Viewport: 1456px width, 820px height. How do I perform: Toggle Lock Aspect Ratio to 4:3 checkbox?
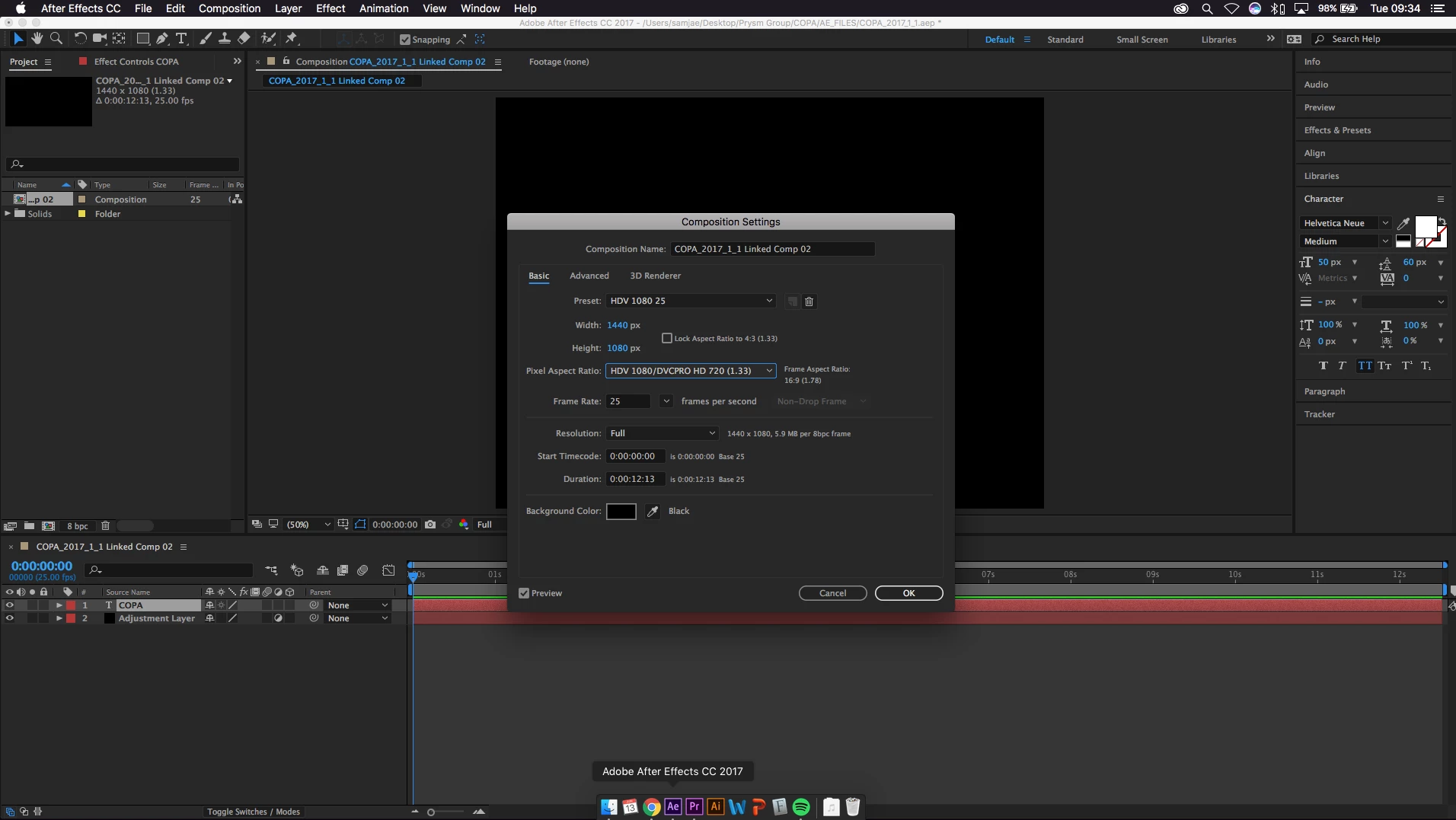click(667, 338)
